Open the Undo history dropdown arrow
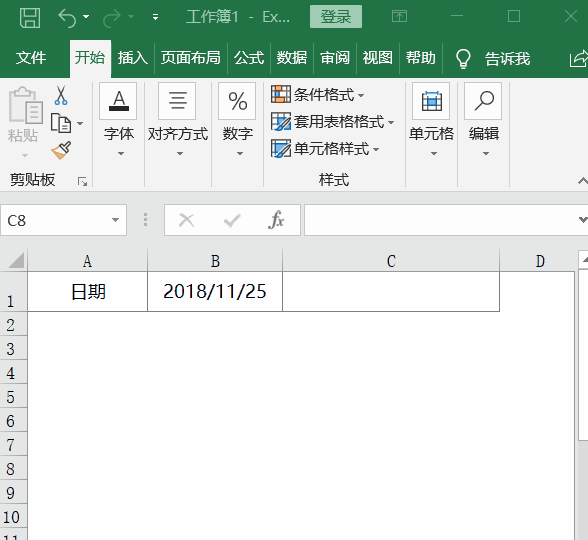This screenshot has height=540, width=588. click(x=86, y=17)
